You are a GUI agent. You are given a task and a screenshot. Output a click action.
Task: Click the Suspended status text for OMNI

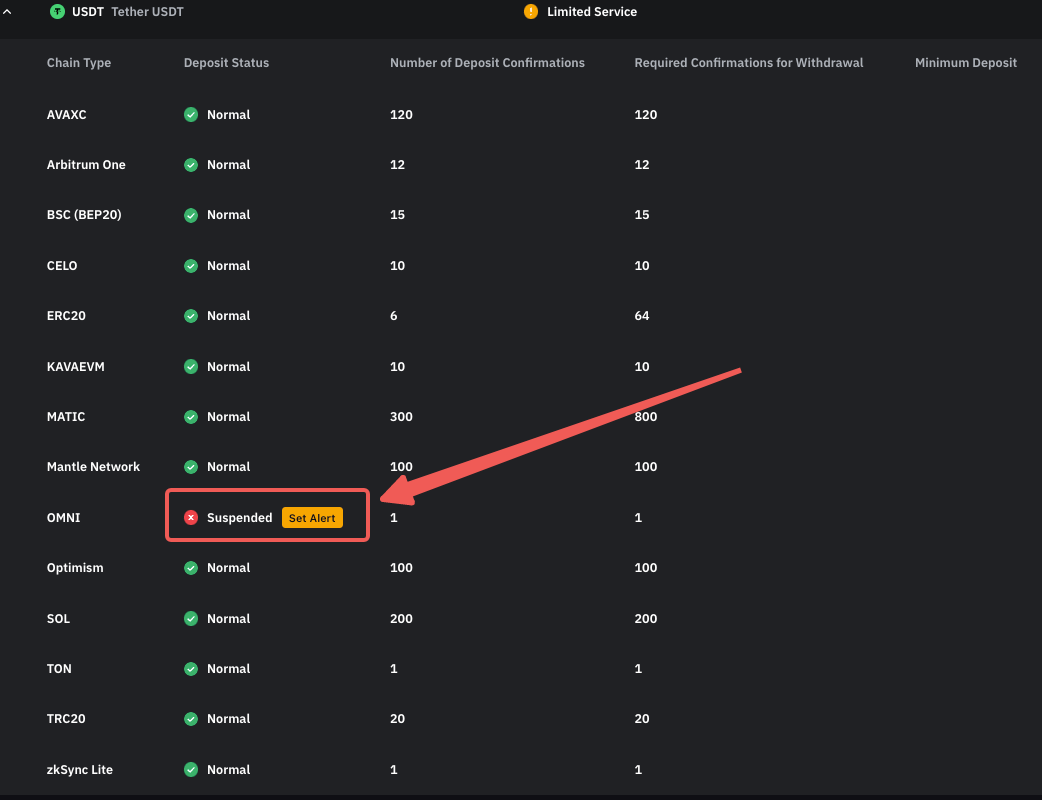pos(239,518)
